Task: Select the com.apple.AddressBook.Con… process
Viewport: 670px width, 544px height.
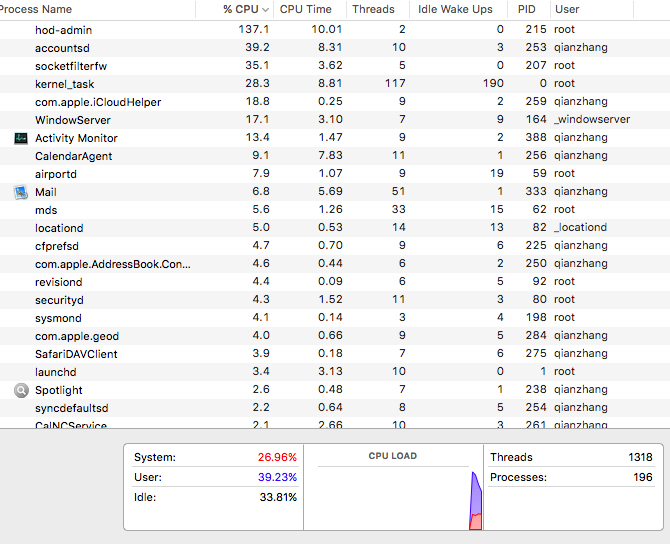Action: 113,264
